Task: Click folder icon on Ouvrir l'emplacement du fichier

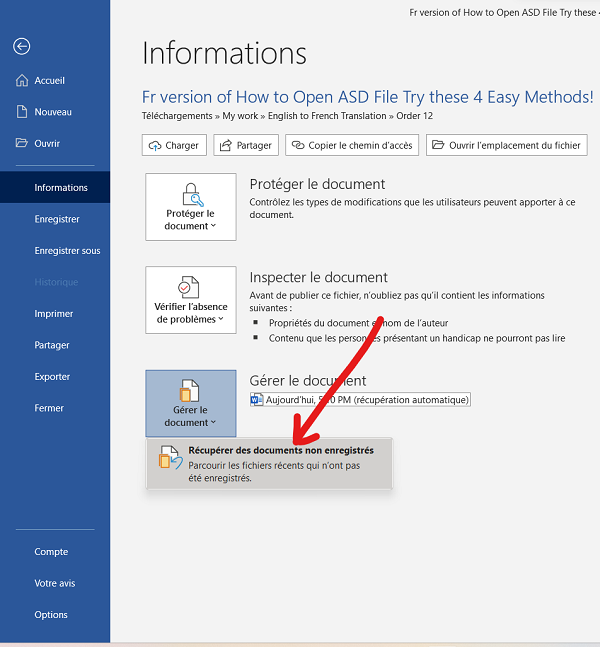Action: point(438,145)
